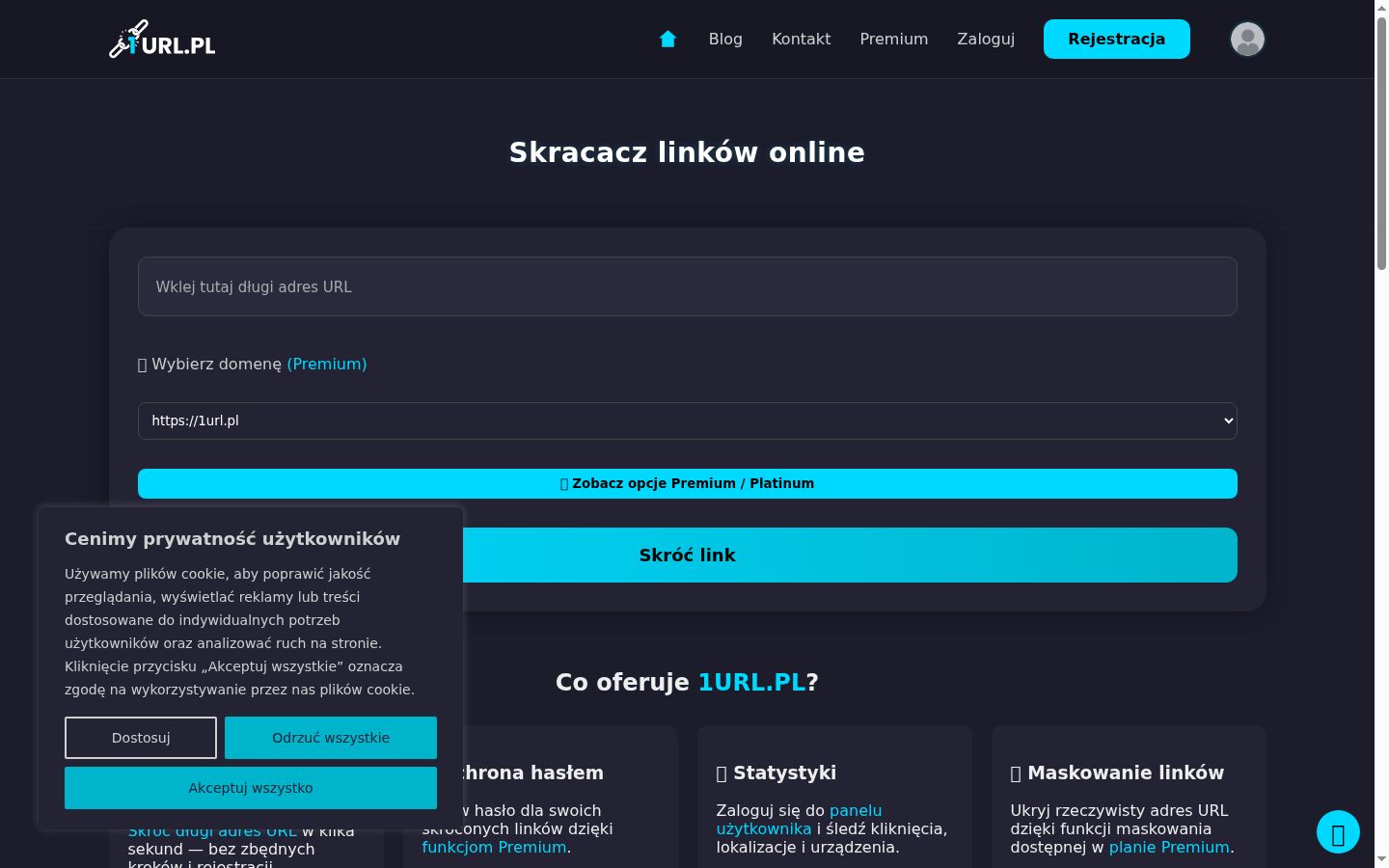Viewport: 1389px width, 868px height.
Task: Open the user avatar icon
Action: click(x=1247, y=39)
